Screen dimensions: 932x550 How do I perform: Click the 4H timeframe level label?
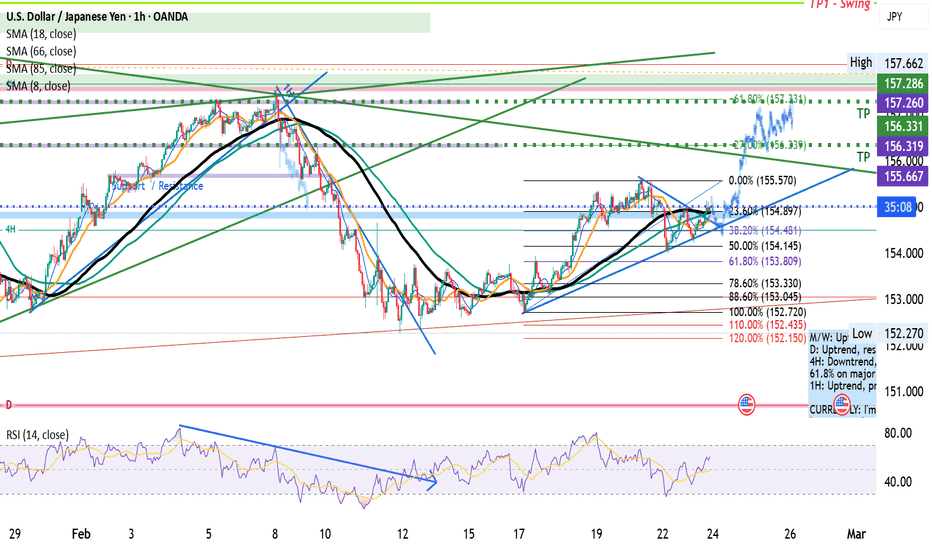tap(12, 229)
